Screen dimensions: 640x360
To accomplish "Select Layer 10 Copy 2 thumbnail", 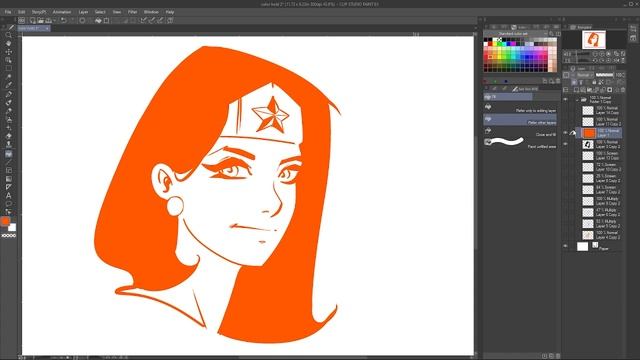I will (587, 167).
